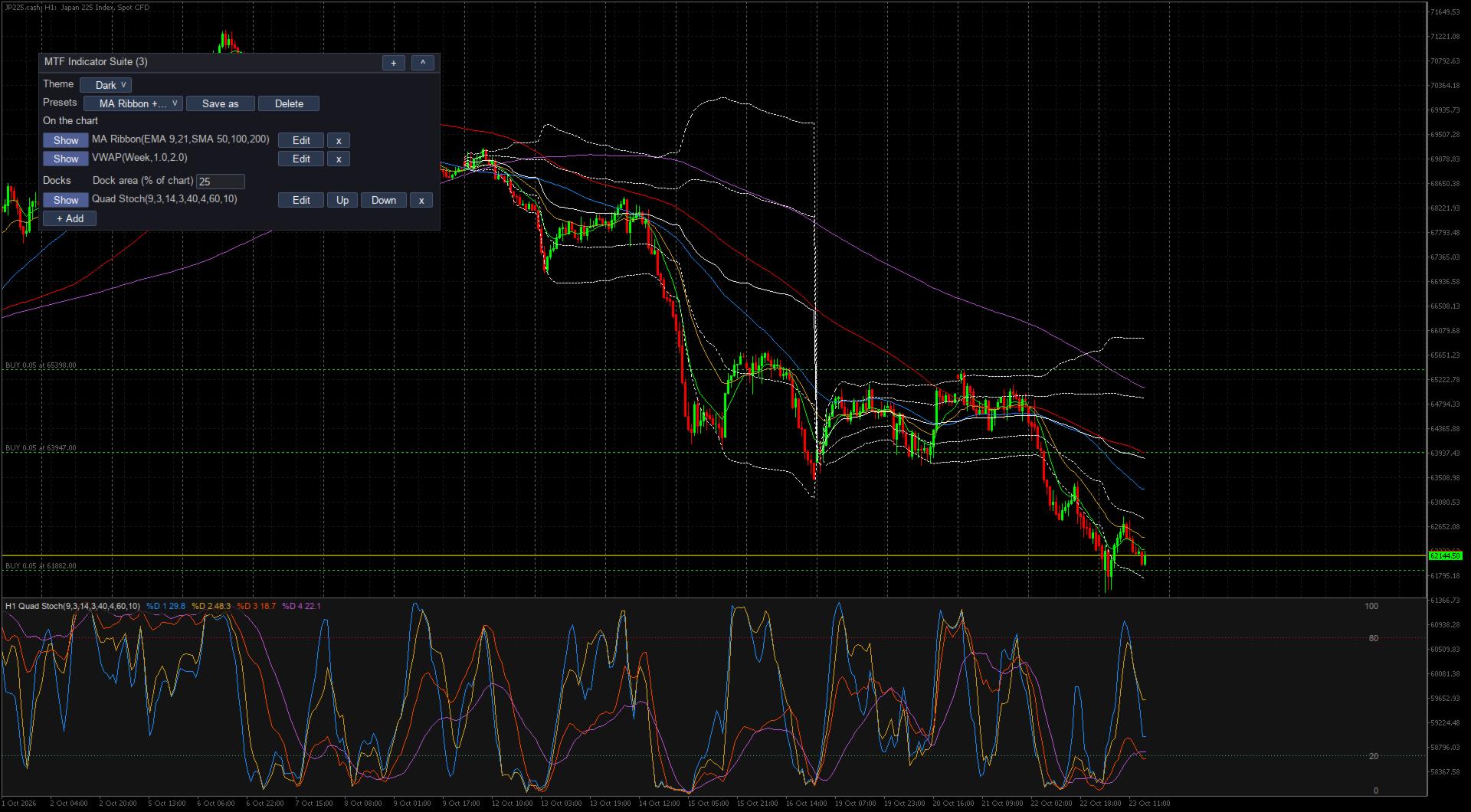This screenshot has height=812, width=1471.
Task: Click the 23 Oct 11:00 time axis label
Action: 1149,804
